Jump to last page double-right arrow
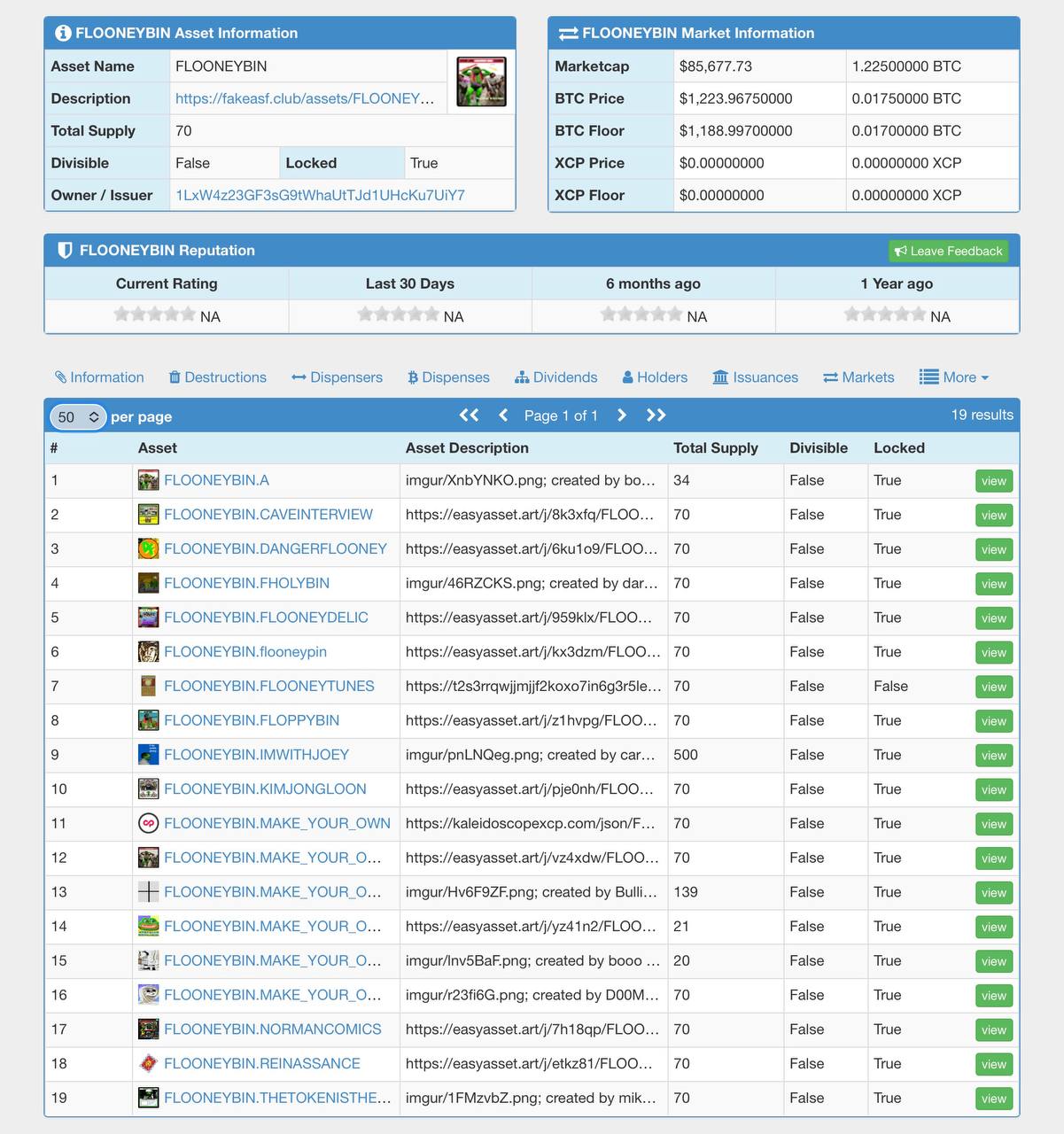 (656, 415)
